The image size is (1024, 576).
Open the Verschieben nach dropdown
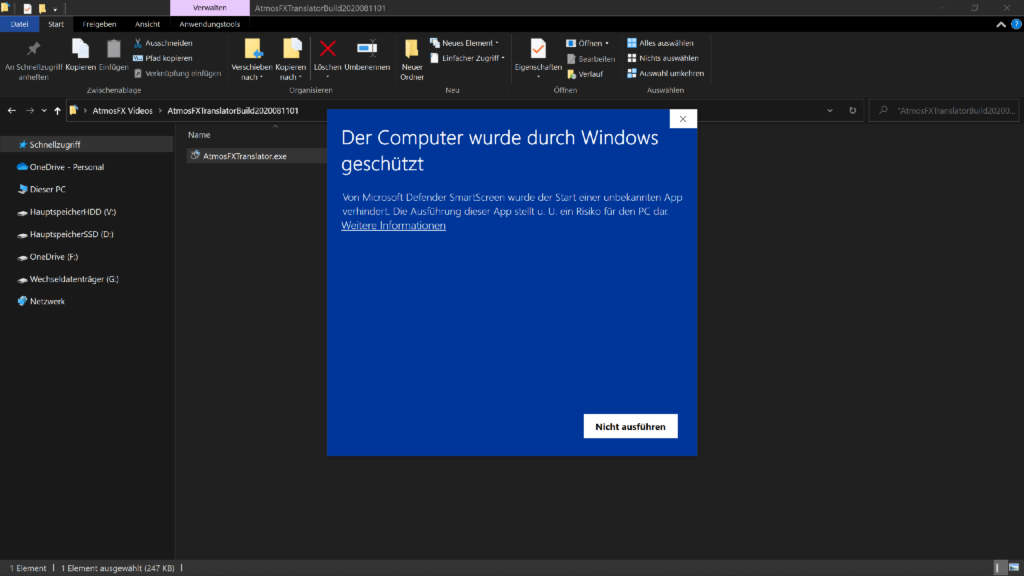pyautogui.click(x=251, y=59)
